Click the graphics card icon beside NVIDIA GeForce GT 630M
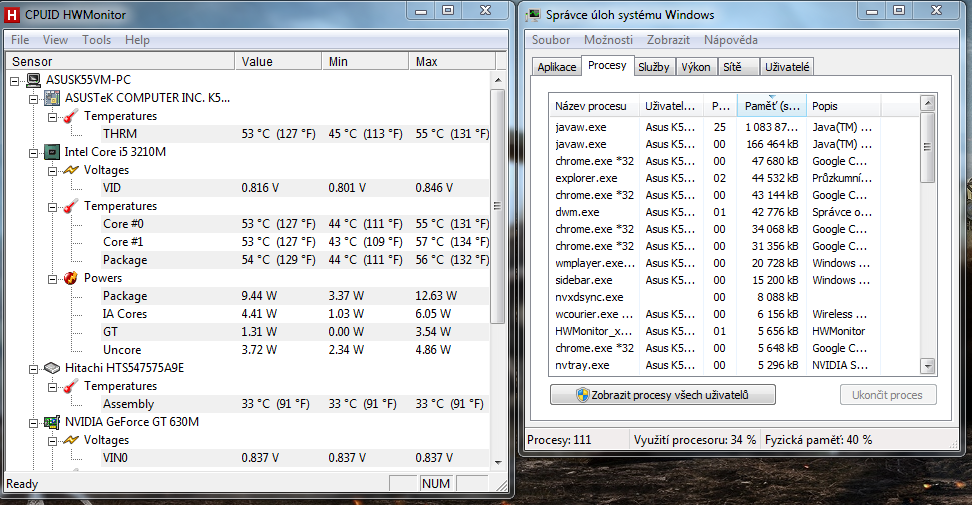The image size is (972, 505). pos(52,422)
